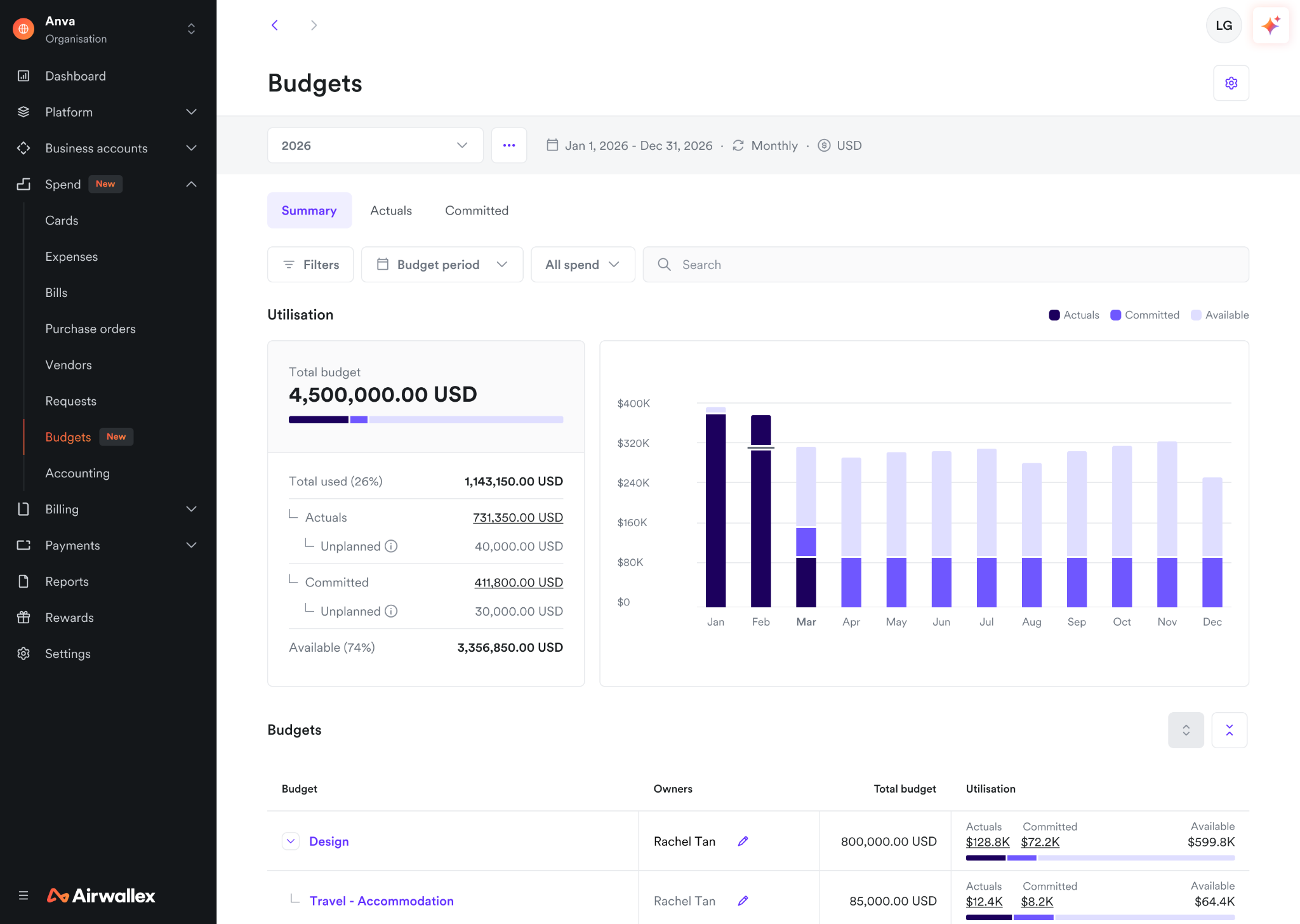The image size is (1300, 924).
Task: Open Purchase orders in the sidebar
Action: (x=91, y=329)
